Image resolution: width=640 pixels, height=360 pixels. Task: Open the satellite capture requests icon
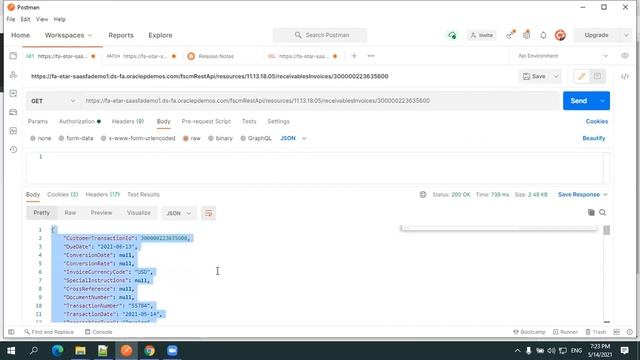click(510, 35)
